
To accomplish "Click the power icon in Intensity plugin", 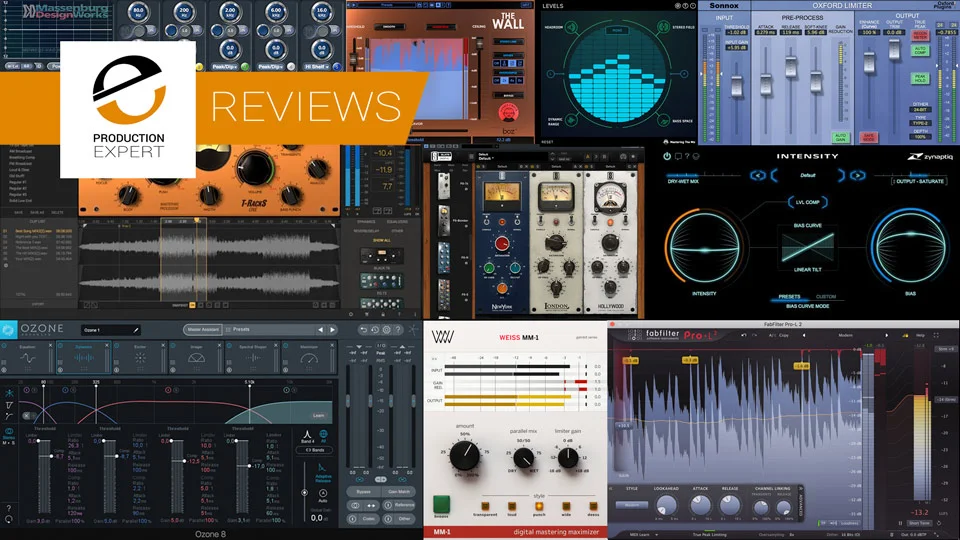I will coord(667,156).
